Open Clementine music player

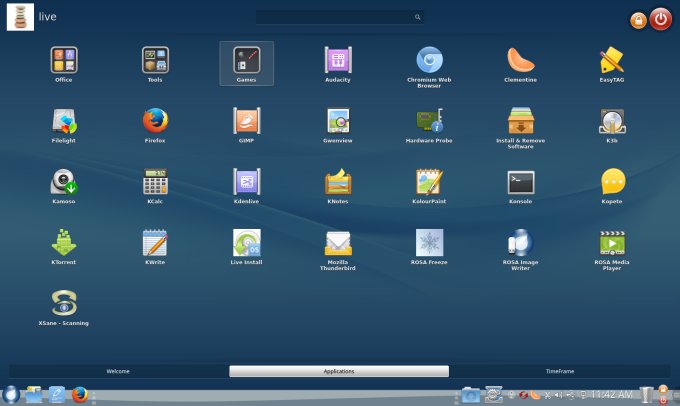(x=520, y=64)
